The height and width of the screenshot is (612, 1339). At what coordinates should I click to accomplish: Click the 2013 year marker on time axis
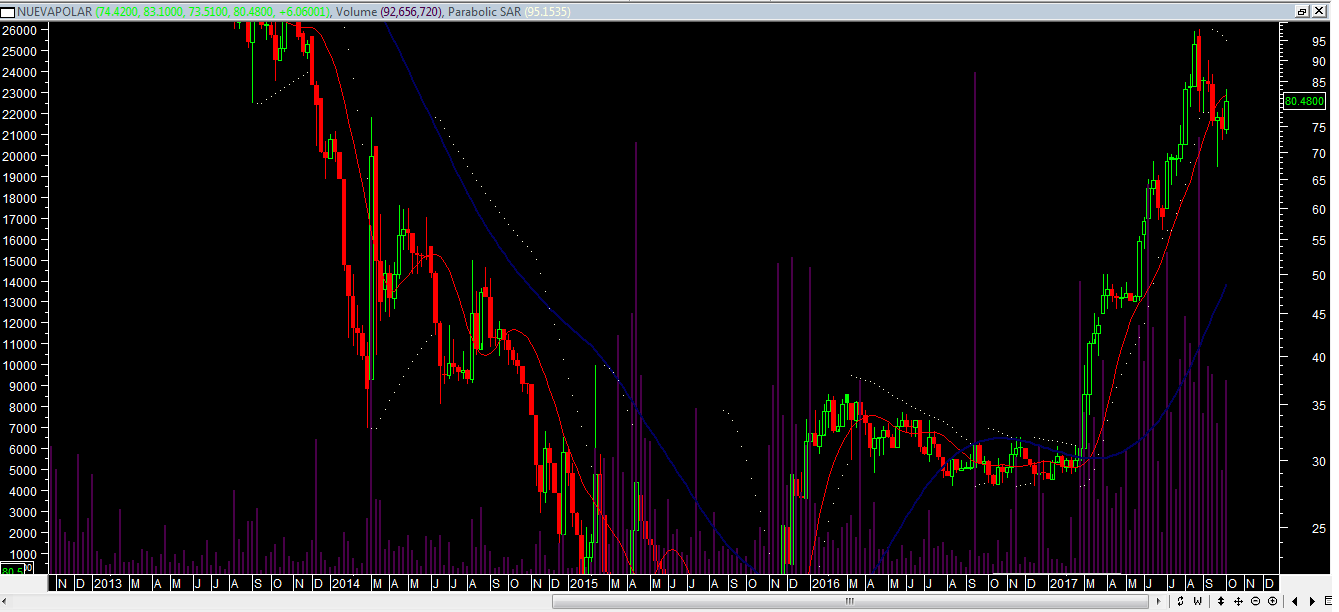click(107, 583)
